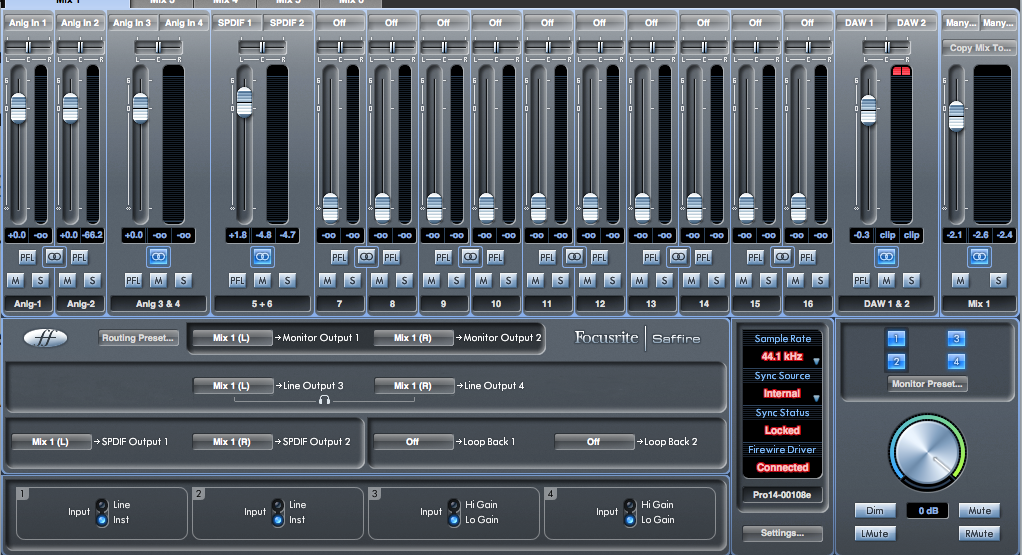Click the PFL button on Anlg-2
The height and width of the screenshot is (555, 1022).
coord(79,257)
